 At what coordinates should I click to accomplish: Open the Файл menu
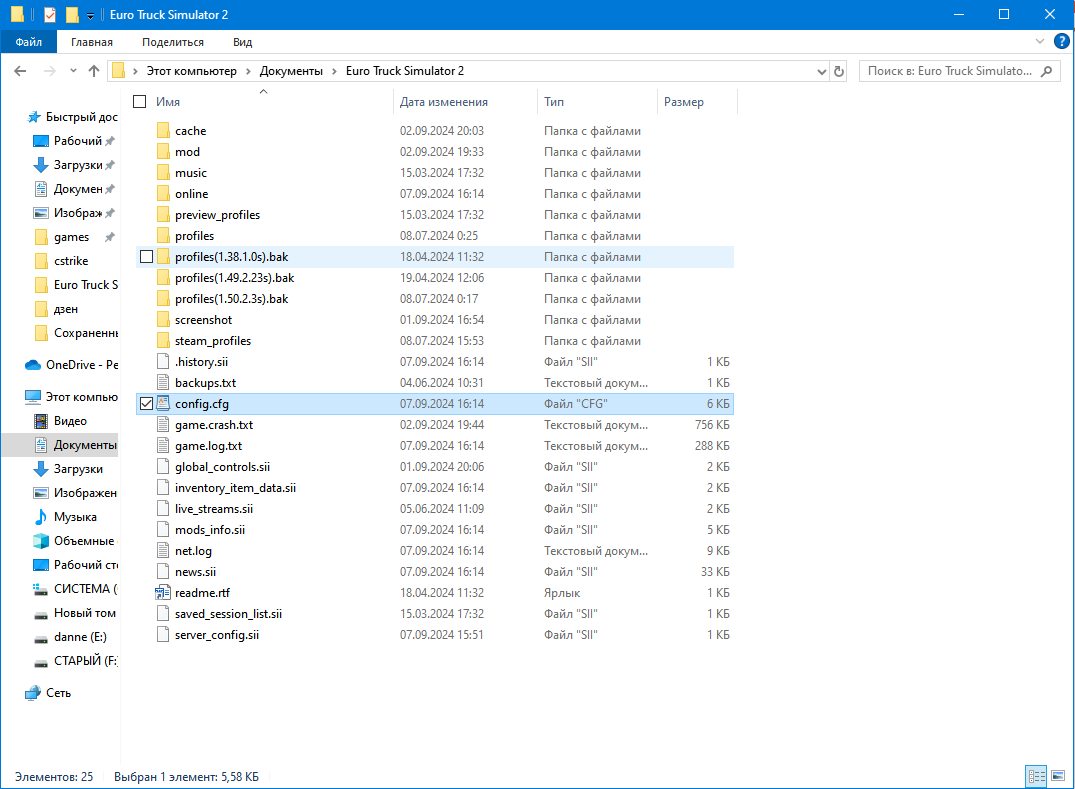[29, 42]
